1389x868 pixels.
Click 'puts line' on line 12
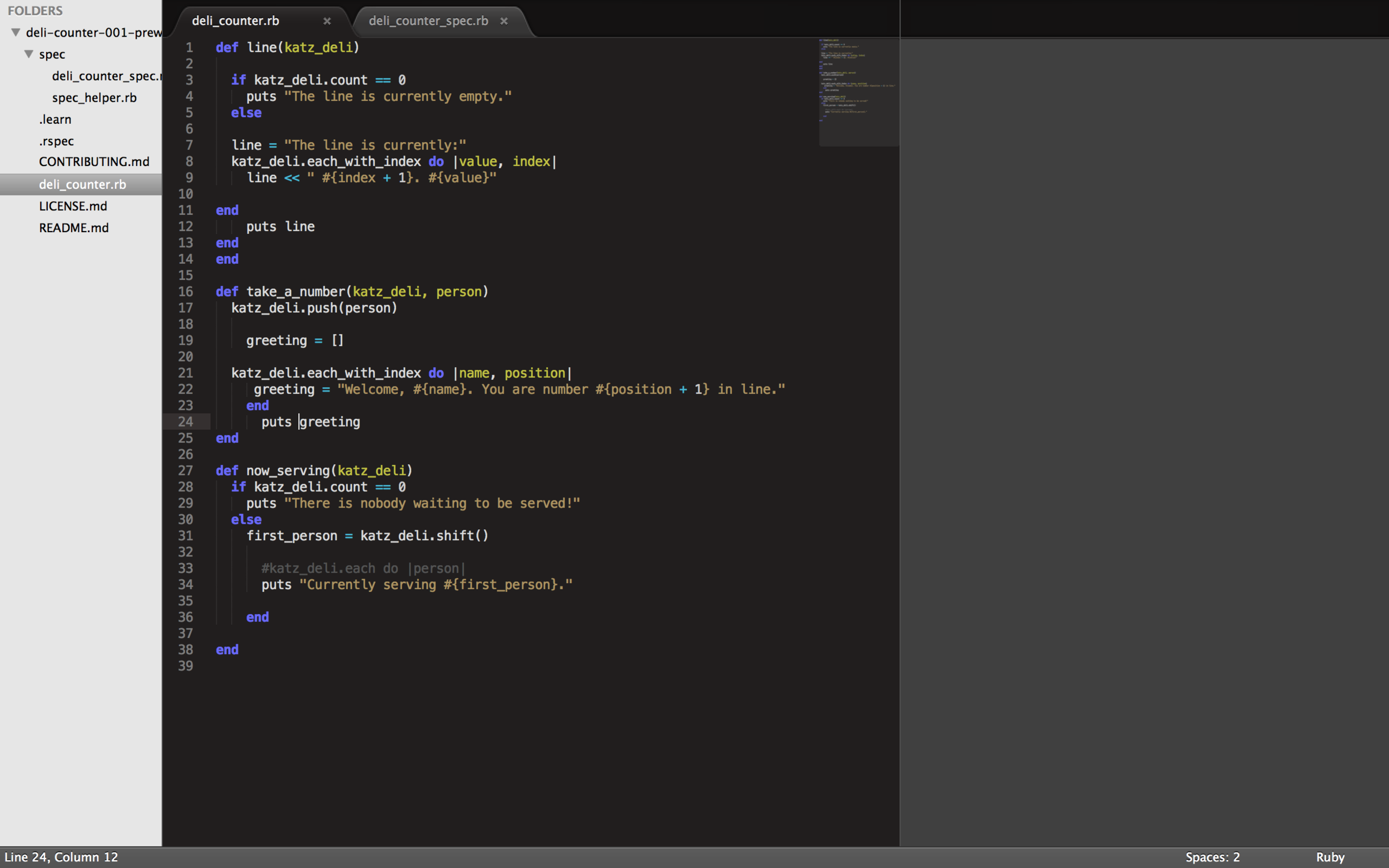(x=280, y=227)
